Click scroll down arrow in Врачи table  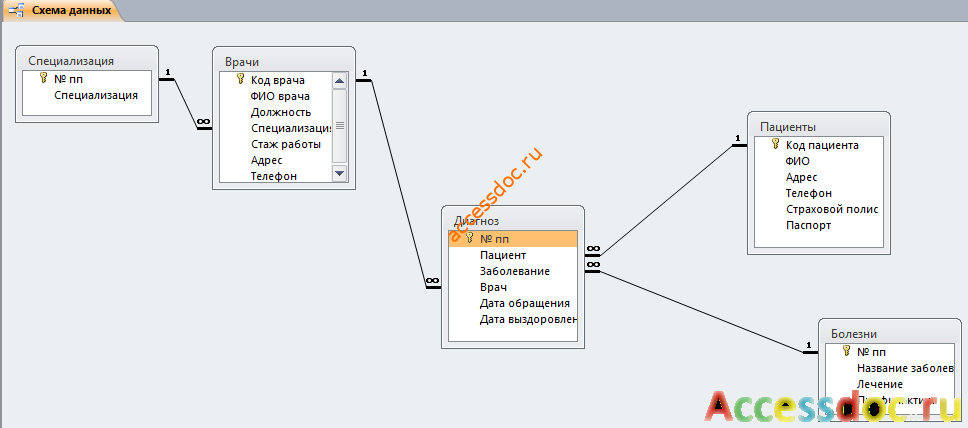[340, 174]
